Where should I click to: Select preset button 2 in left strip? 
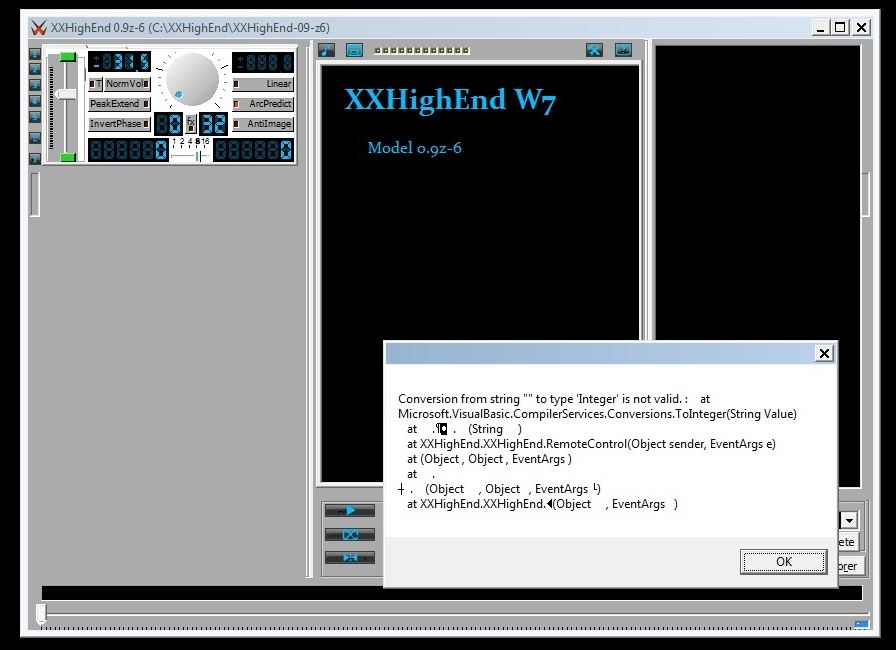click(35, 69)
